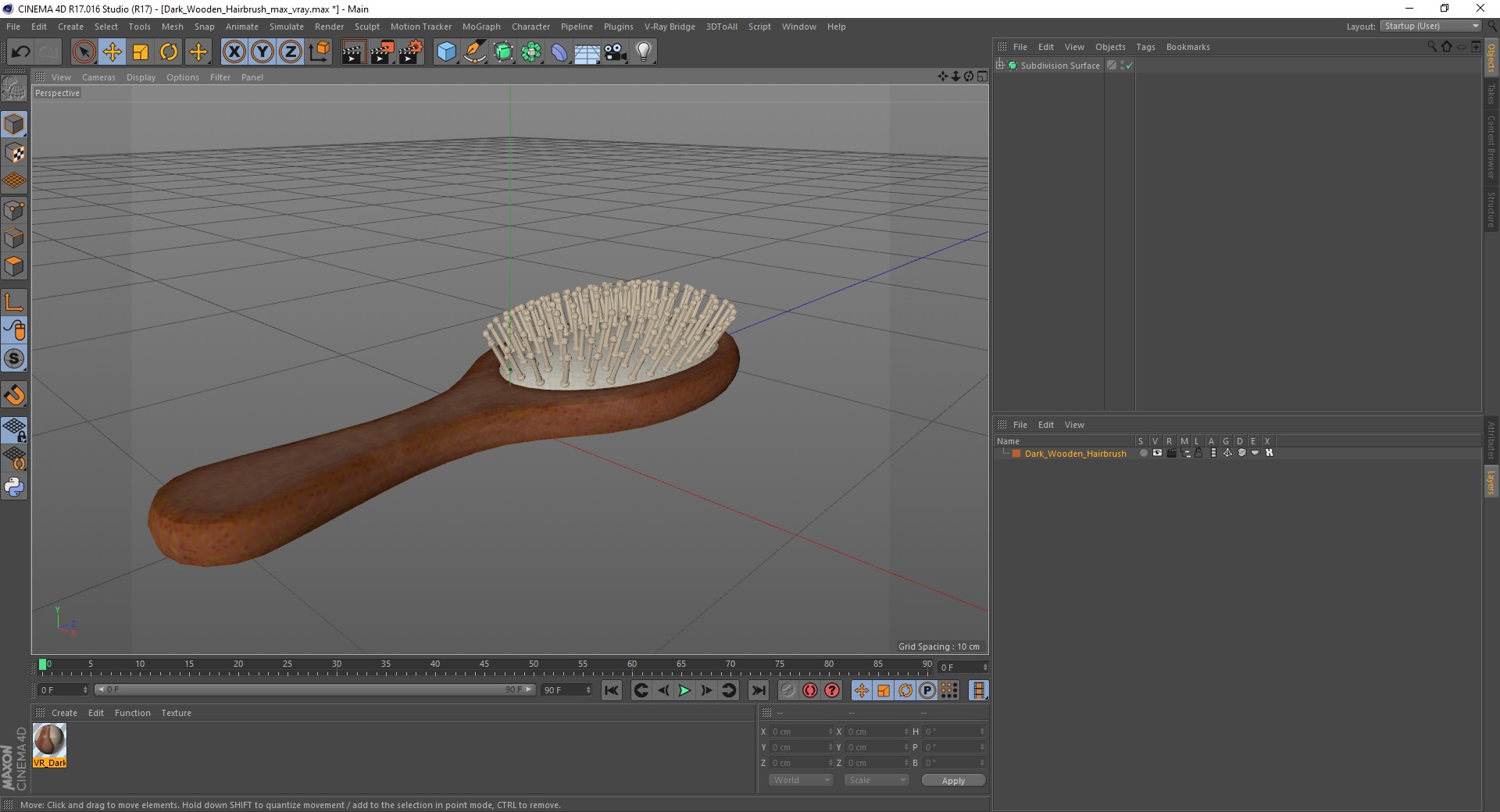Click the end frame field 90 F

(x=566, y=690)
